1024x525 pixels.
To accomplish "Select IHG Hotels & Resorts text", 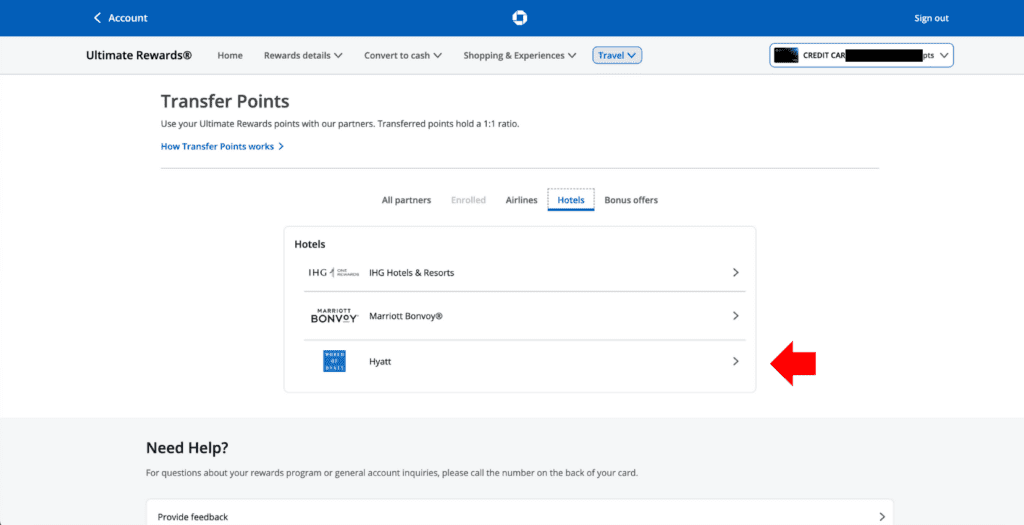I will (411, 273).
